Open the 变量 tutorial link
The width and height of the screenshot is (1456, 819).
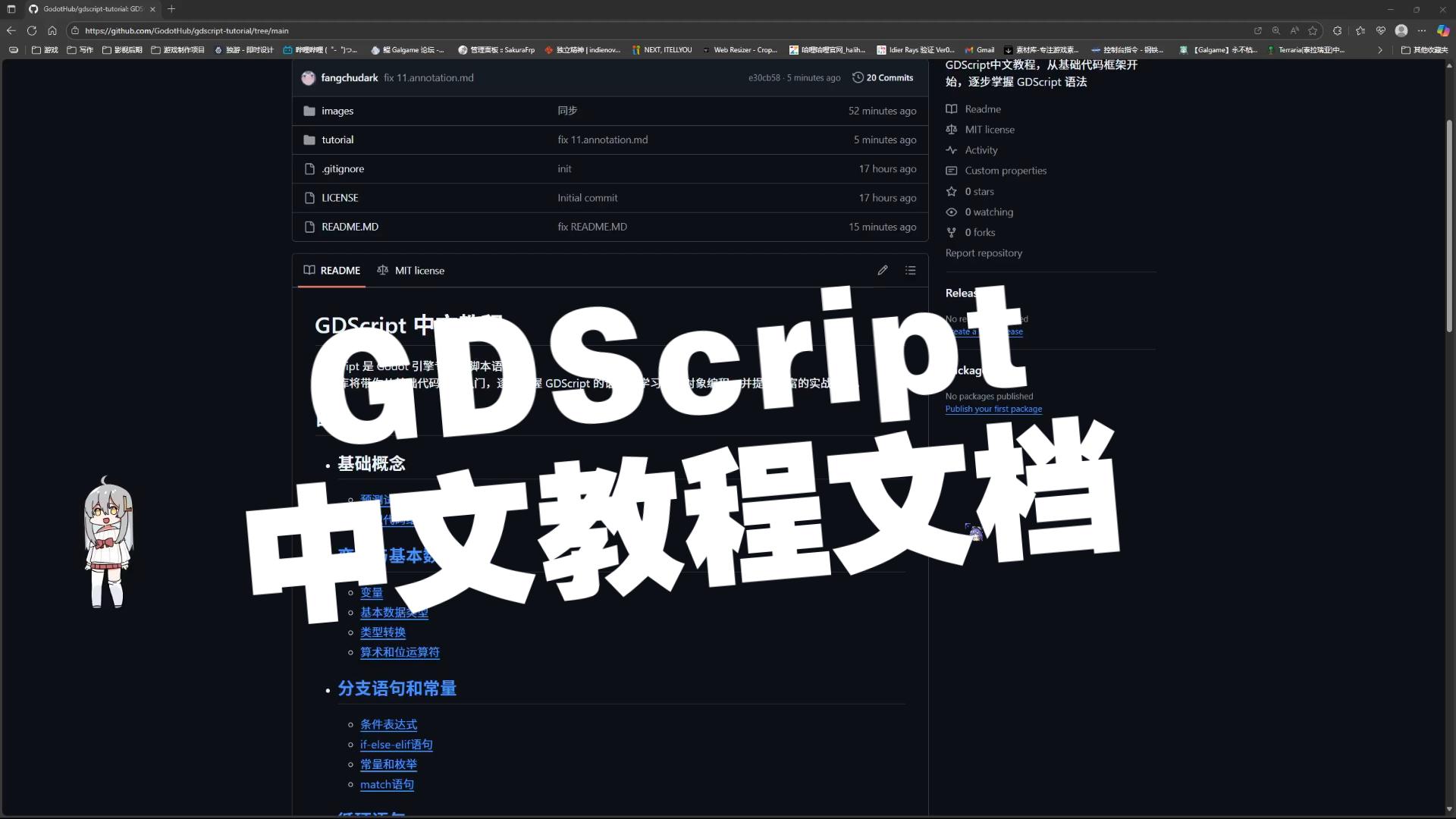pos(372,592)
